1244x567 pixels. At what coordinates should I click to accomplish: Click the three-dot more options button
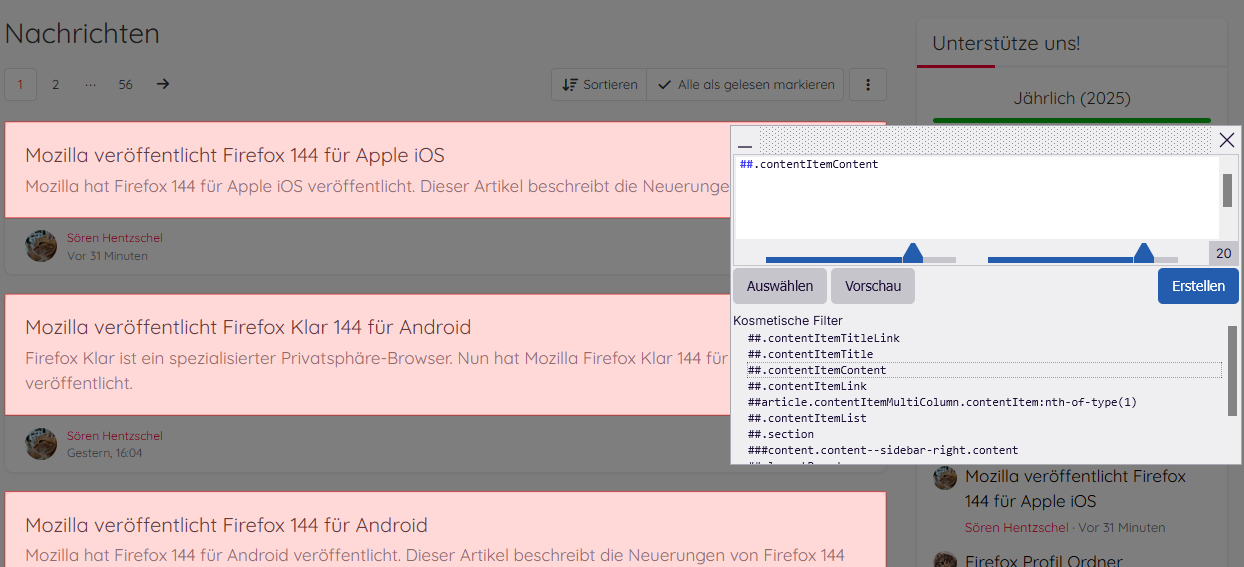tap(867, 85)
